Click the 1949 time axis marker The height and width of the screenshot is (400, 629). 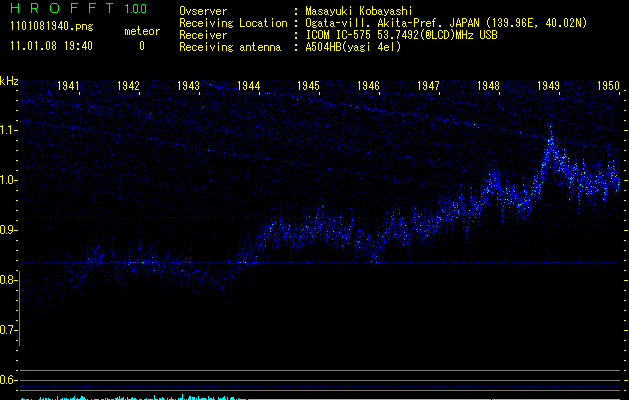pyautogui.click(x=548, y=86)
